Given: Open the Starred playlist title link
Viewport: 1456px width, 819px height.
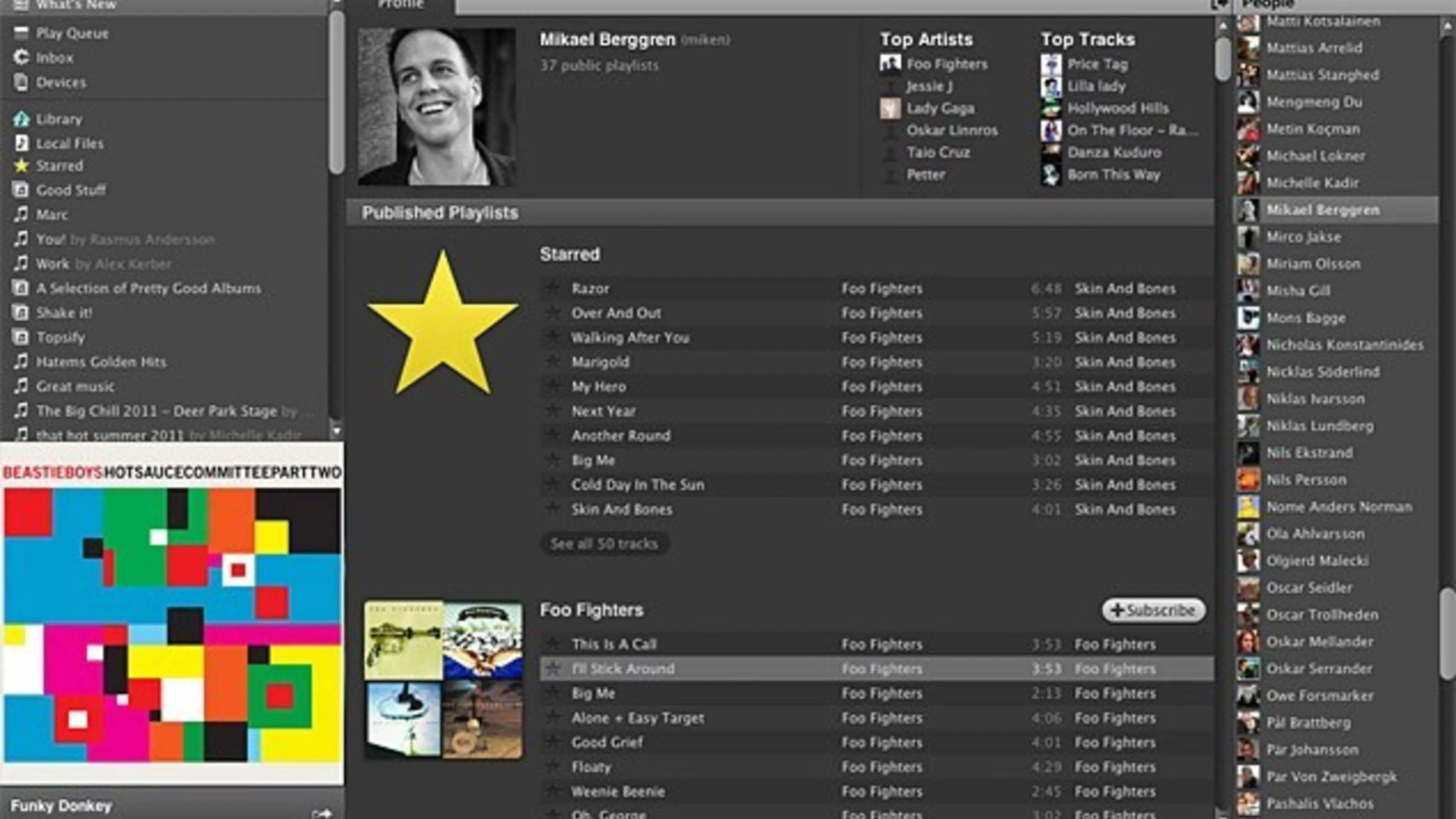Looking at the screenshot, I should click(570, 254).
